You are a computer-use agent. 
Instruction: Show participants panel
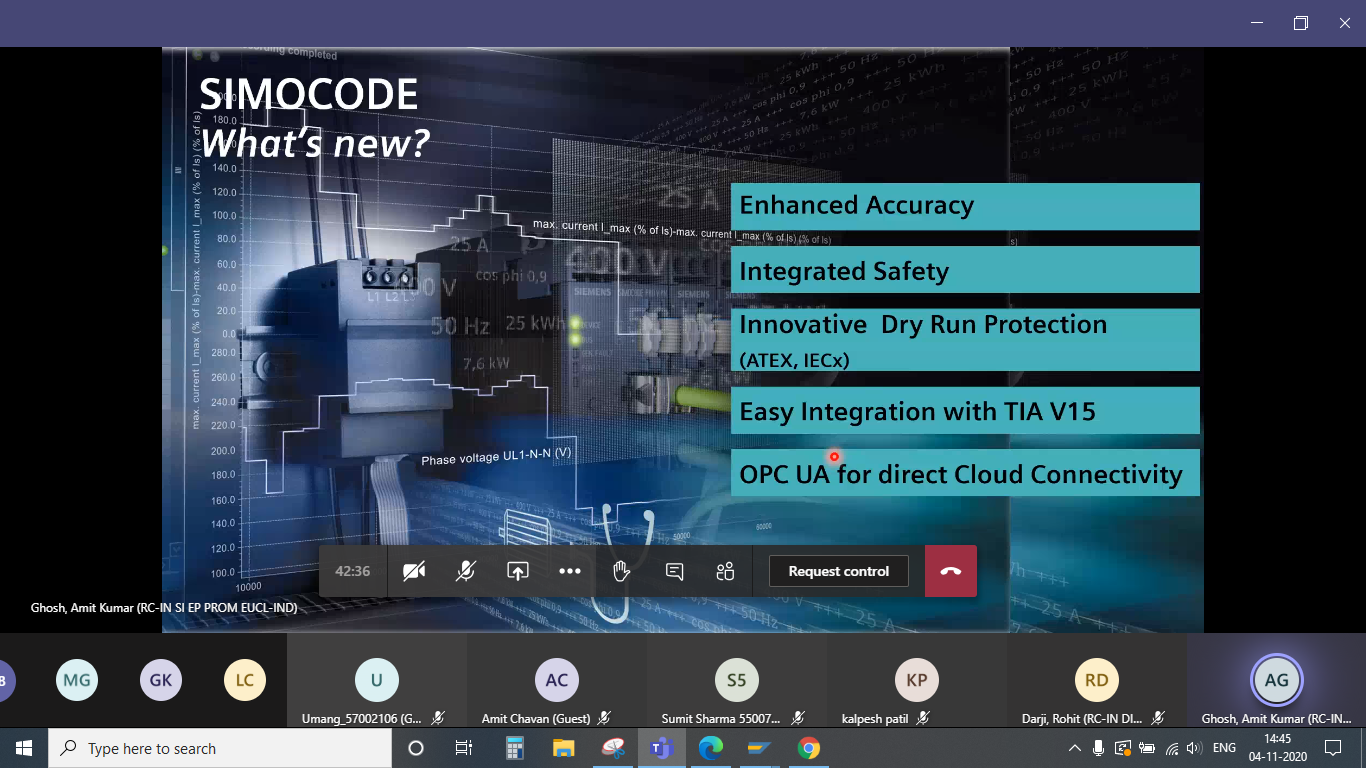pyautogui.click(x=726, y=571)
